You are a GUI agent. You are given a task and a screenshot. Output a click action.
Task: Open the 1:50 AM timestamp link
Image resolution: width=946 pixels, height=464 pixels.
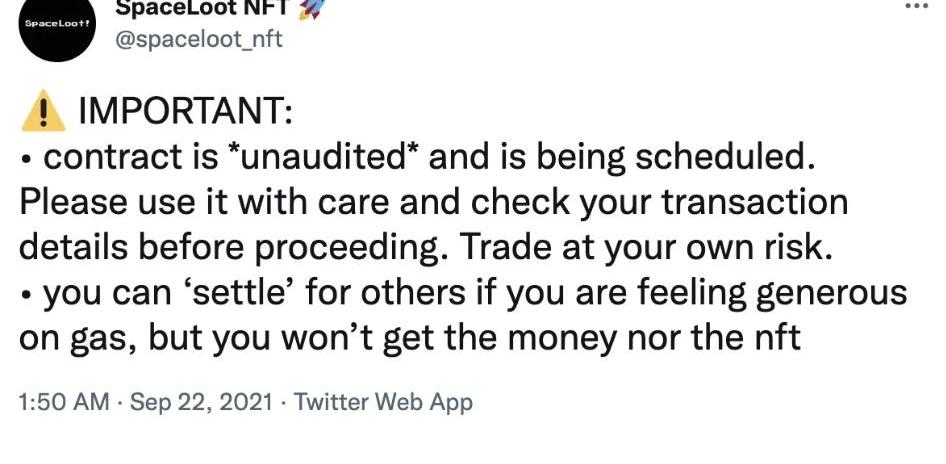[x=64, y=402]
